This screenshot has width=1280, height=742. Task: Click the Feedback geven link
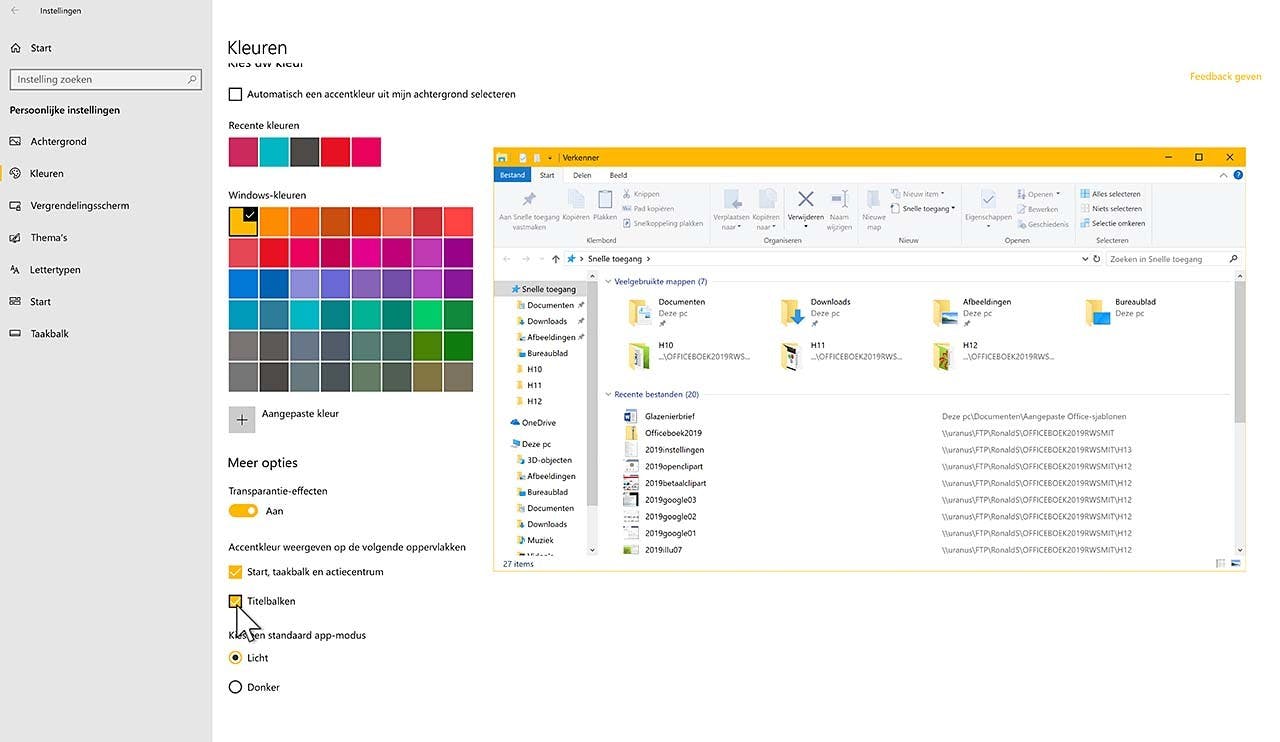click(1224, 75)
